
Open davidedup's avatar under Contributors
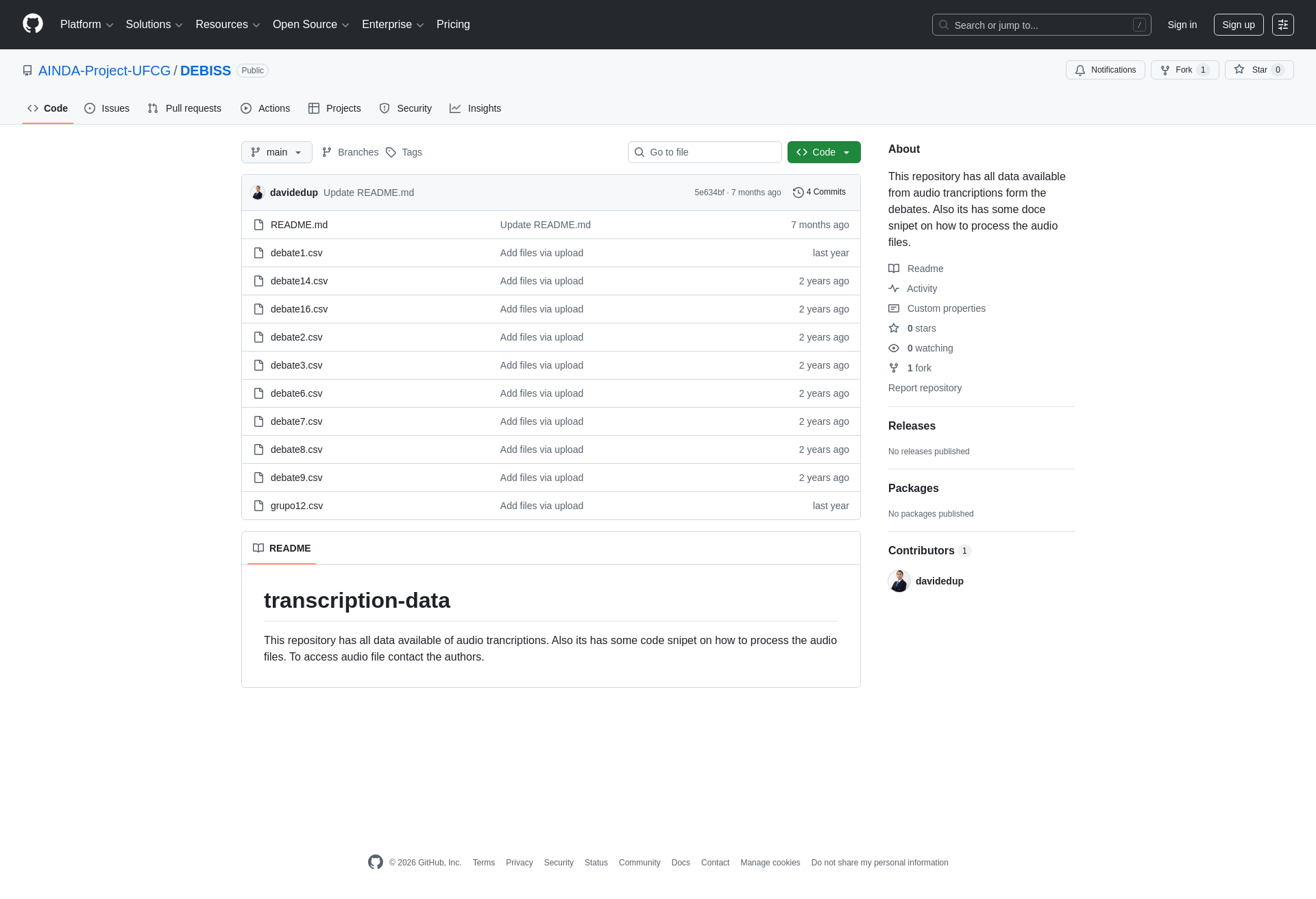point(899,581)
